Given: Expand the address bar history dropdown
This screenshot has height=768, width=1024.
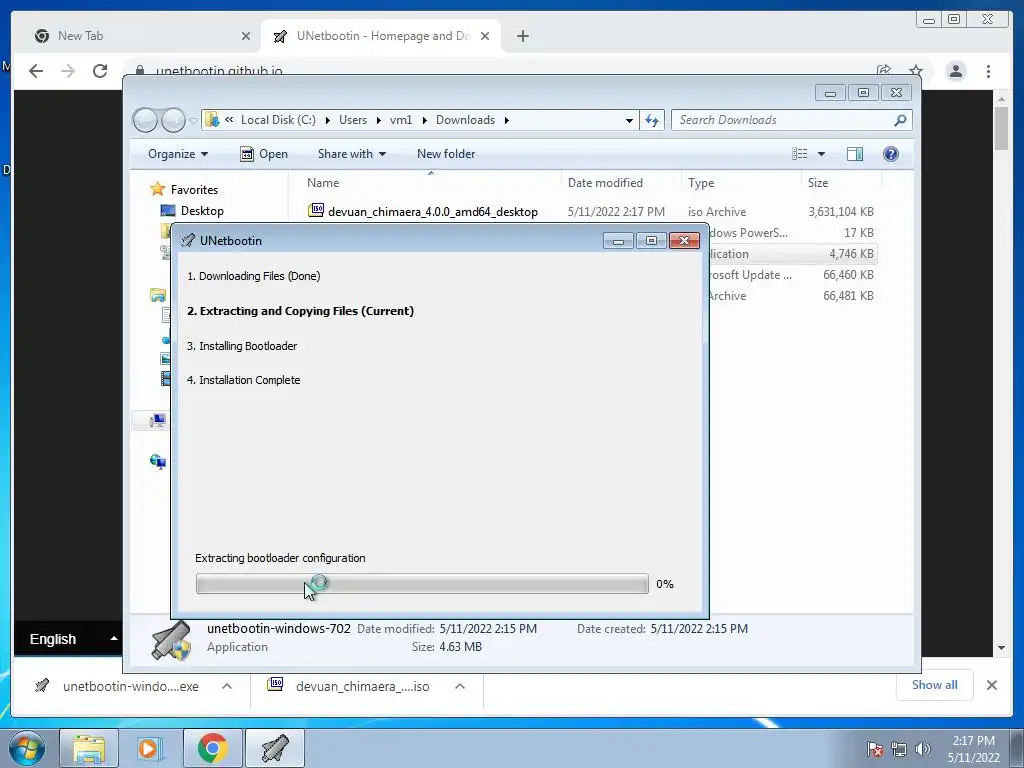Looking at the screenshot, I should [629, 120].
